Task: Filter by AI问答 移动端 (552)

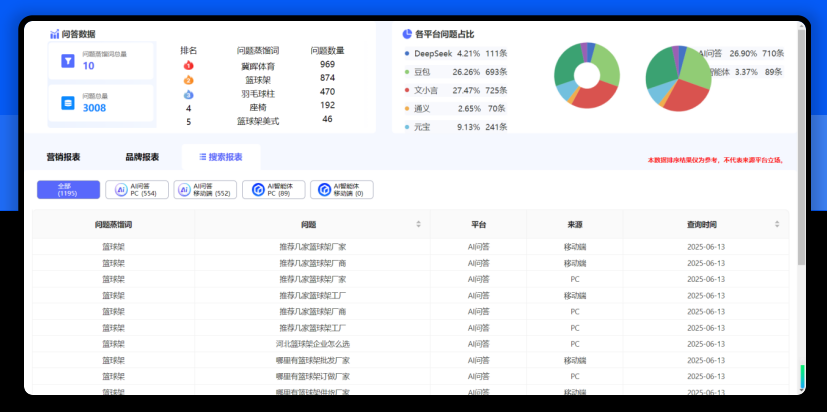Action: pos(204,190)
